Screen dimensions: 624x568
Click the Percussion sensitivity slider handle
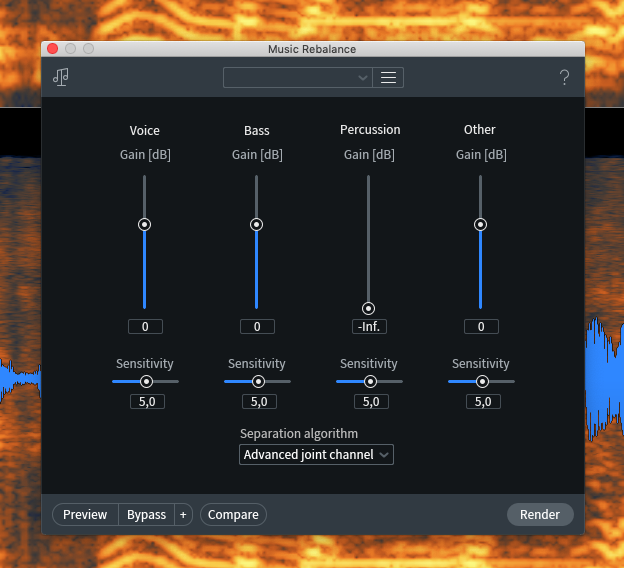click(x=370, y=382)
